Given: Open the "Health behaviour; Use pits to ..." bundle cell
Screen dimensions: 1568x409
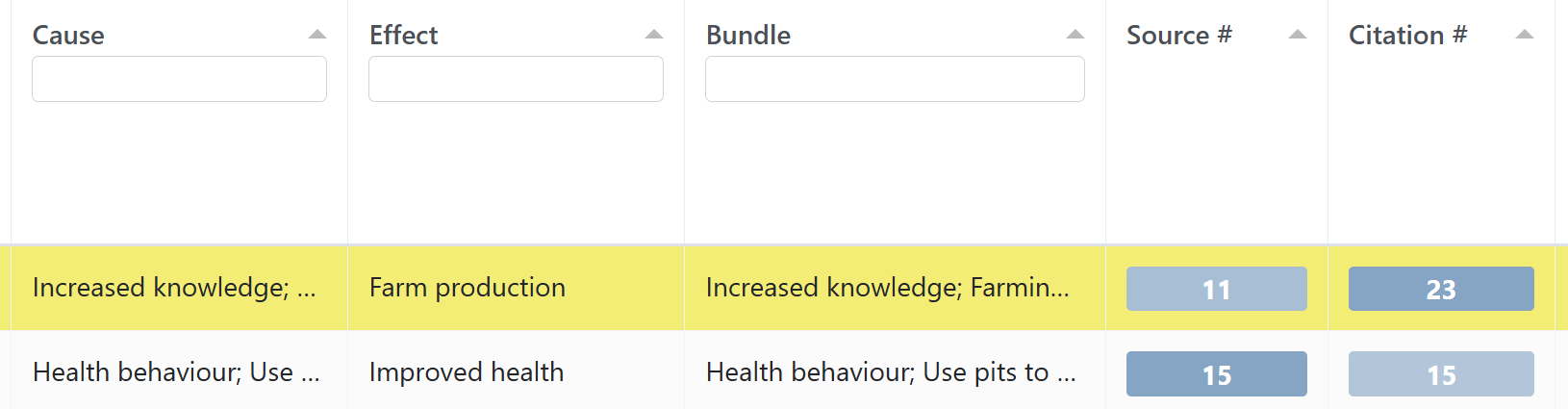Looking at the screenshot, I should click(891, 372).
